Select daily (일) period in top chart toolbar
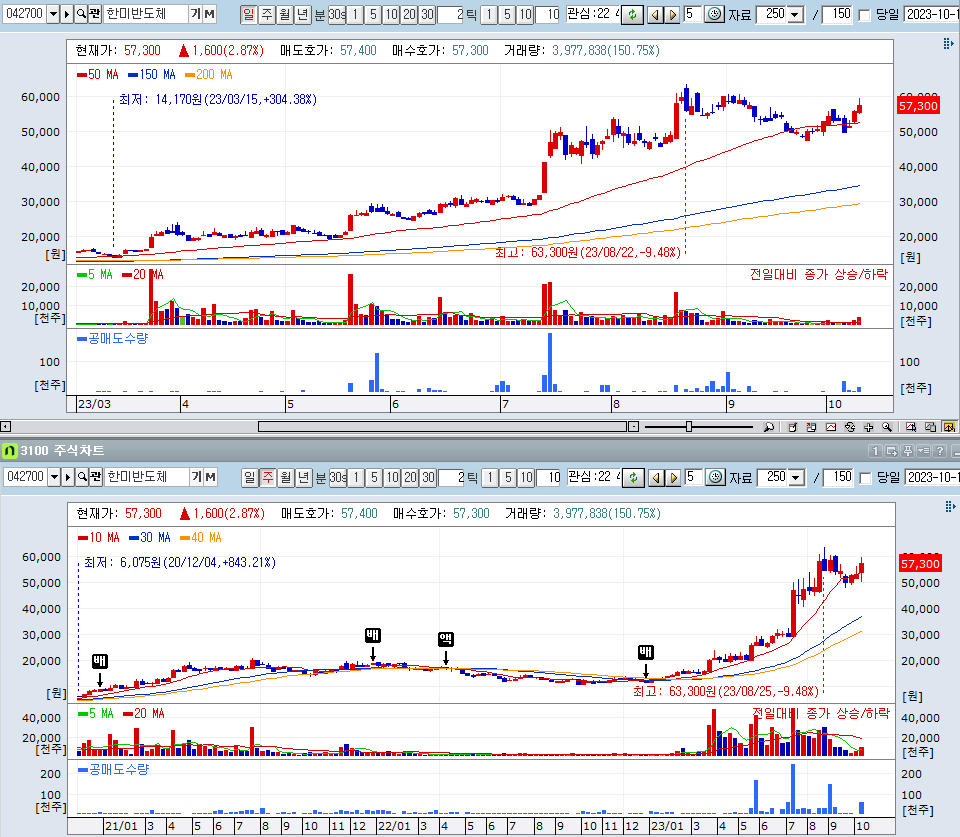The height and width of the screenshot is (837, 960). [x=248, y=14]
